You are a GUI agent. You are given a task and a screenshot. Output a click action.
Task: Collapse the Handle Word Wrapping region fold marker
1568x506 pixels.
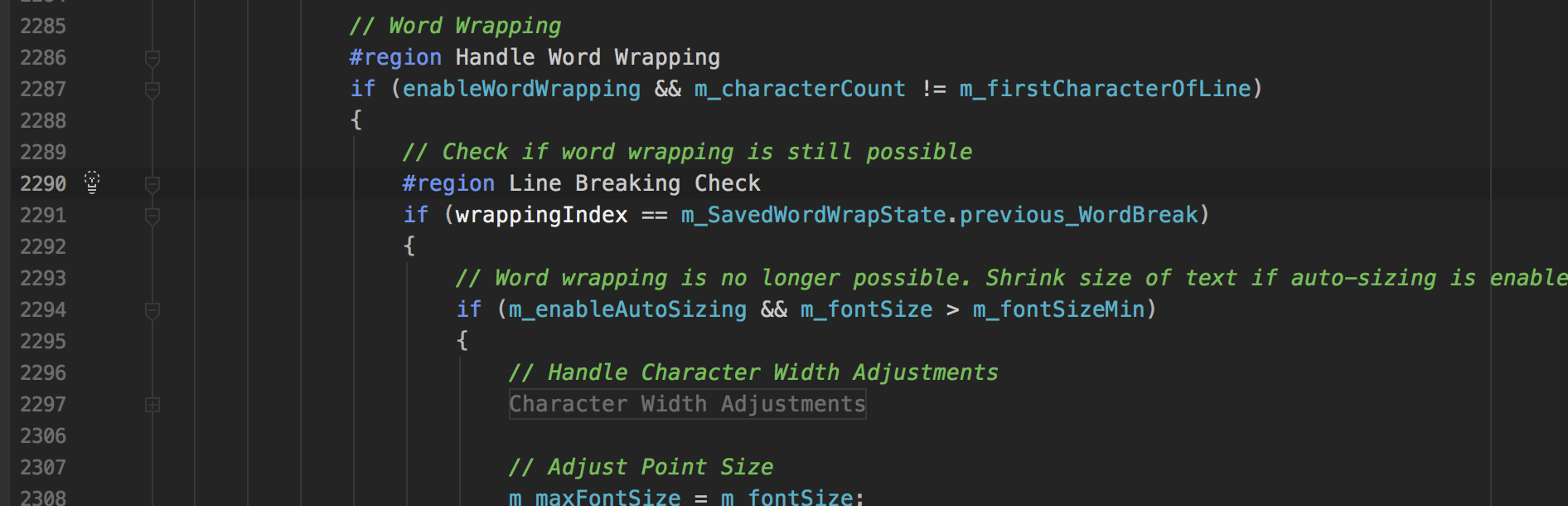[152, 58]
